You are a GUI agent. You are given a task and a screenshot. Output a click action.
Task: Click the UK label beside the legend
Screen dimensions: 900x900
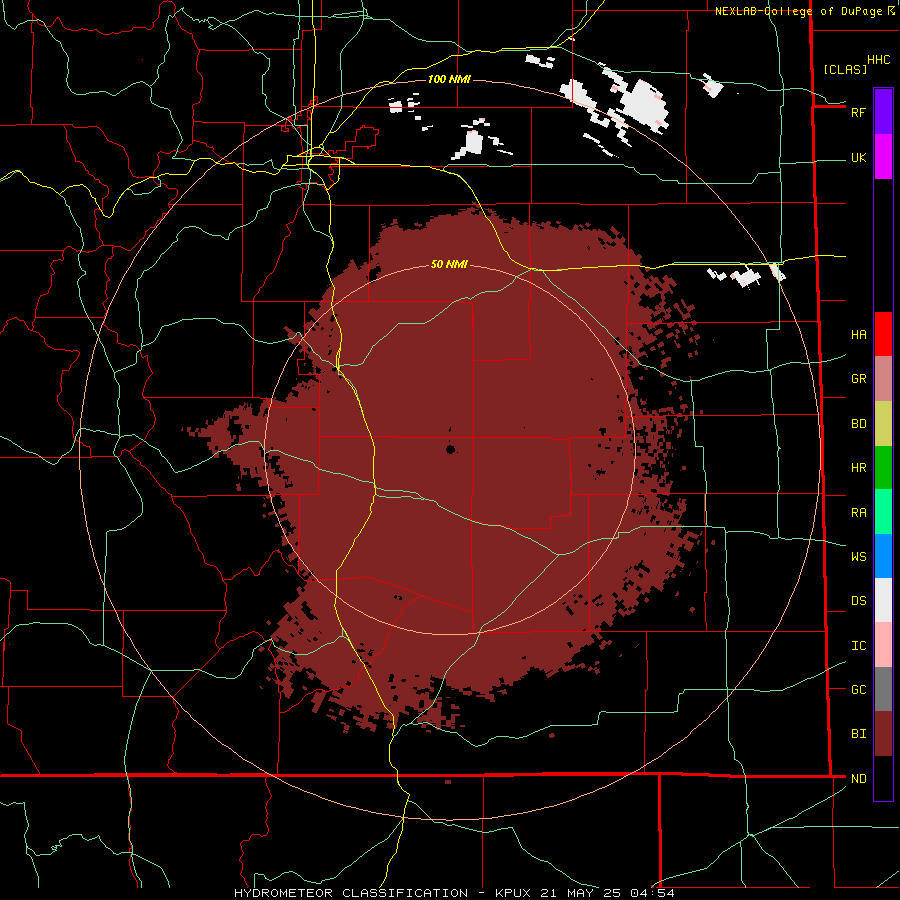pos(859,157)
